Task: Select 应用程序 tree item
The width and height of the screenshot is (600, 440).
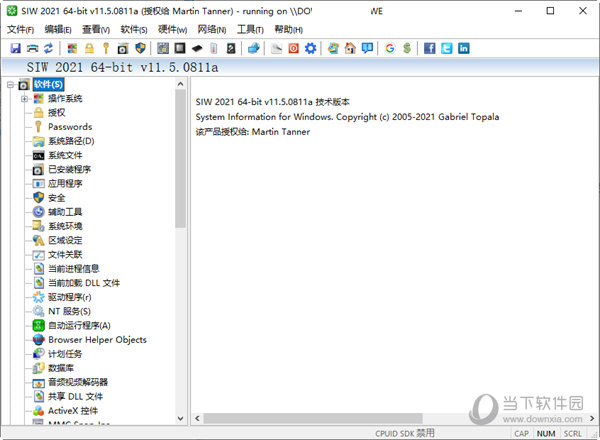Action: click(65, 184)
